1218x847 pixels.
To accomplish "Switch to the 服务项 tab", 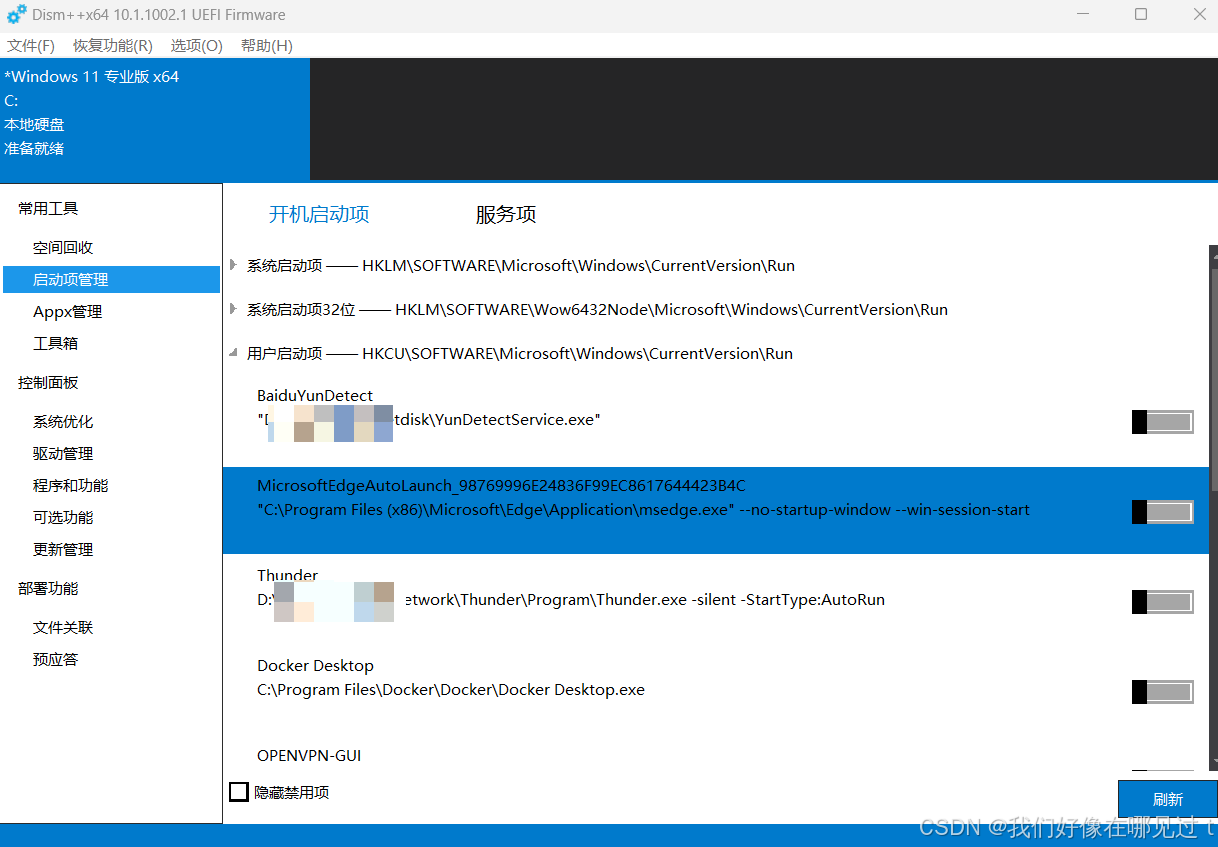I will point(506,214).
